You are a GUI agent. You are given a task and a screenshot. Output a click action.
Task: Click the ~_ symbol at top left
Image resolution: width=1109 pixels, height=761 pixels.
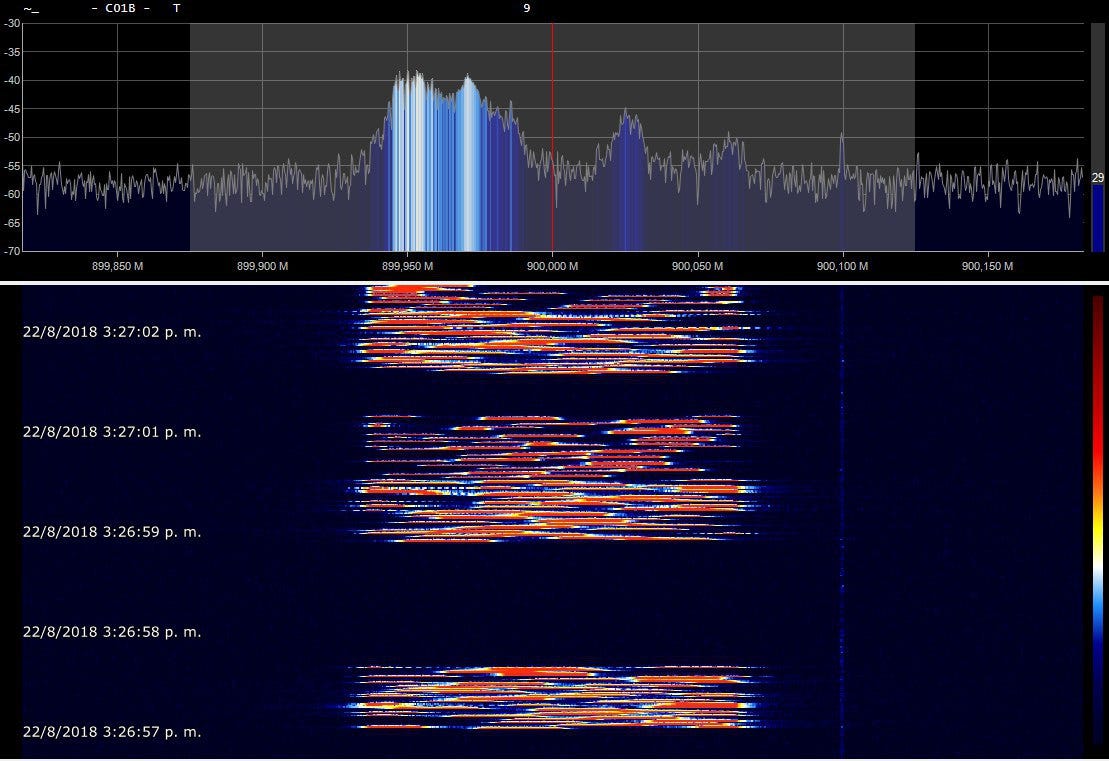pyautogui.click(x=31, y=9)
